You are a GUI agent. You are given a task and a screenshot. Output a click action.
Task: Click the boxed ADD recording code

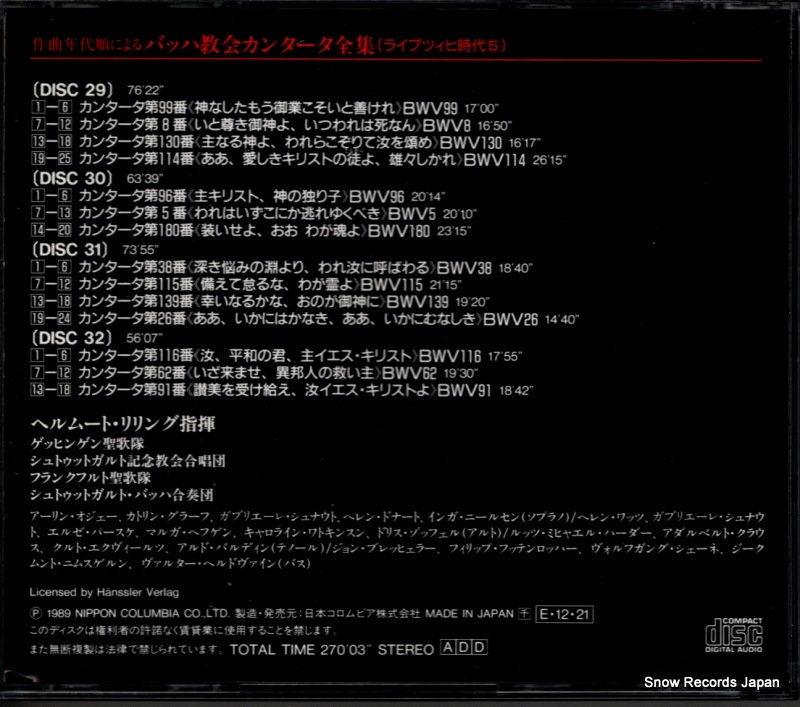coord(464,647)
